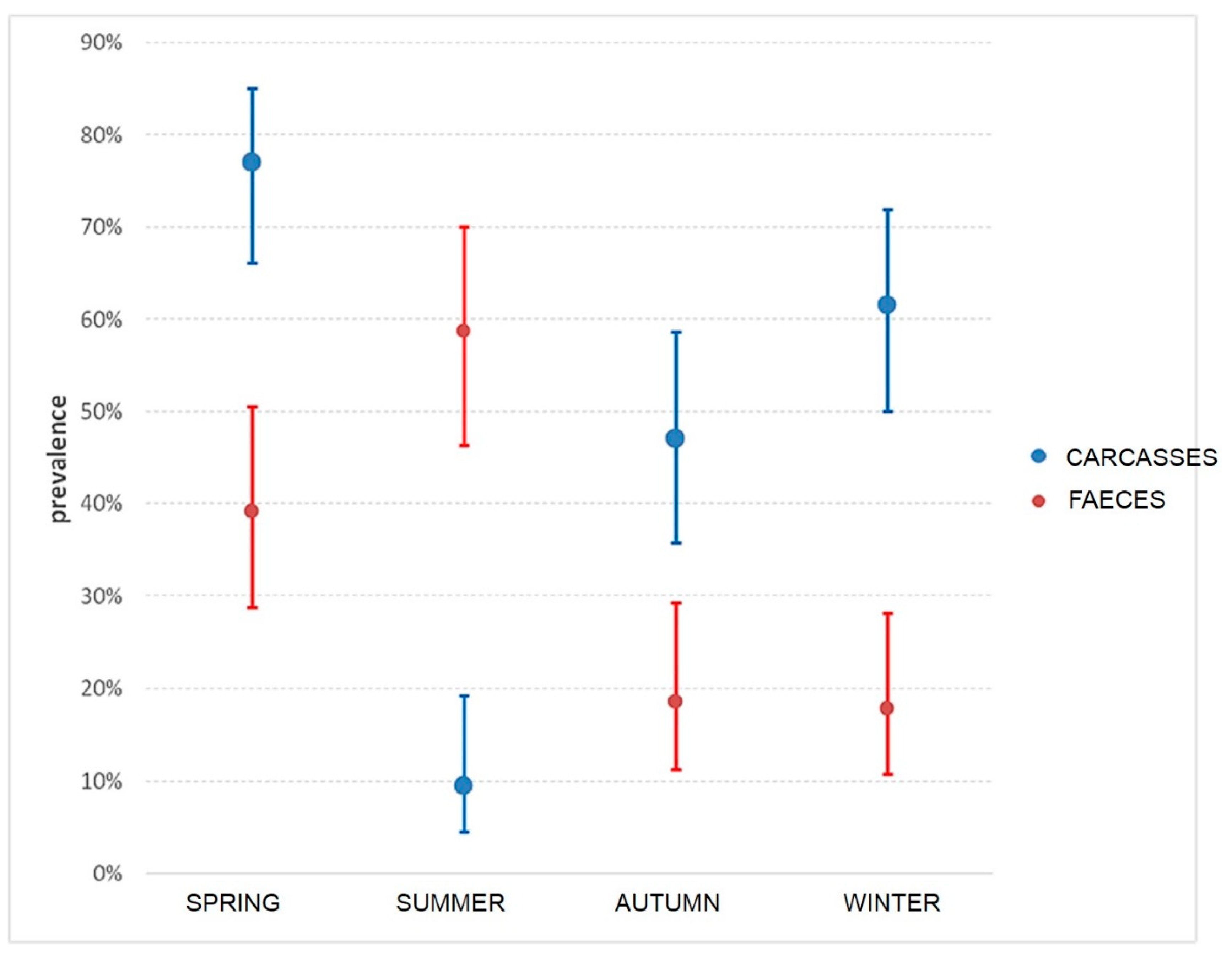
Task: Select the Winter carcasses blue data point
Action: 887,305
